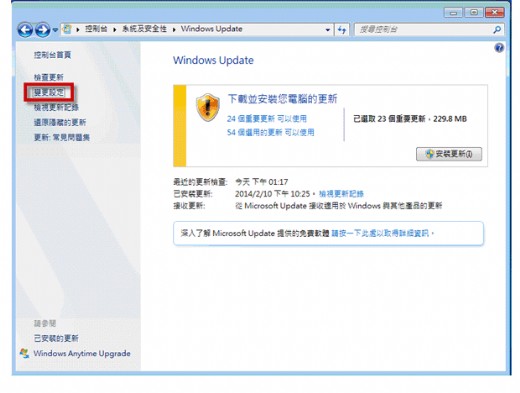Open 更新: 常見問題集 link

[62, 137]
